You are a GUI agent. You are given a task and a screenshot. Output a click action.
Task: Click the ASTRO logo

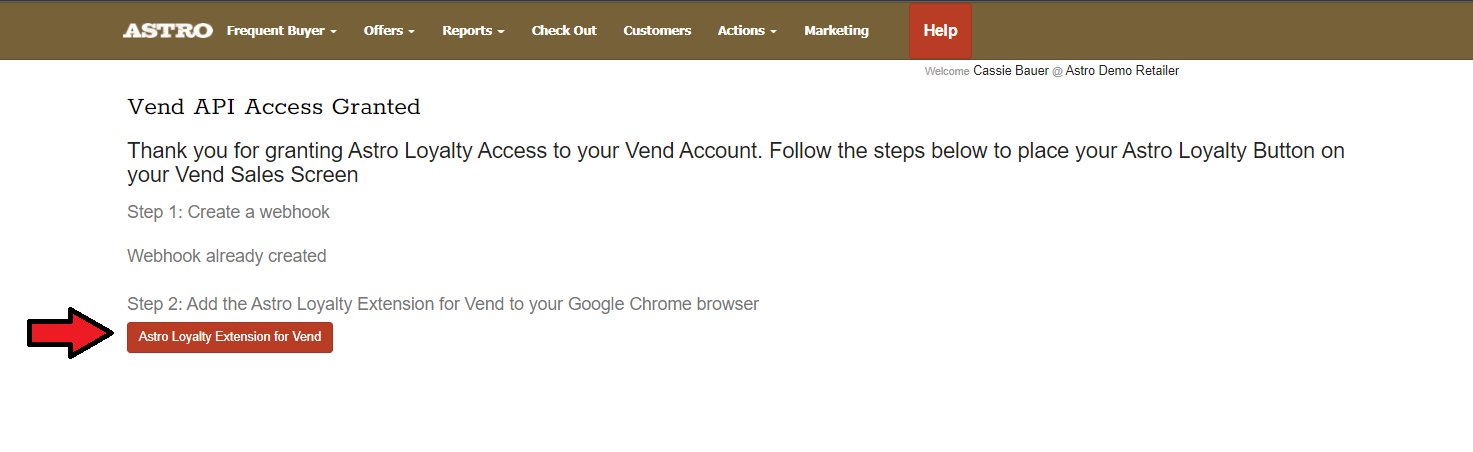click(x=168, y=31)
